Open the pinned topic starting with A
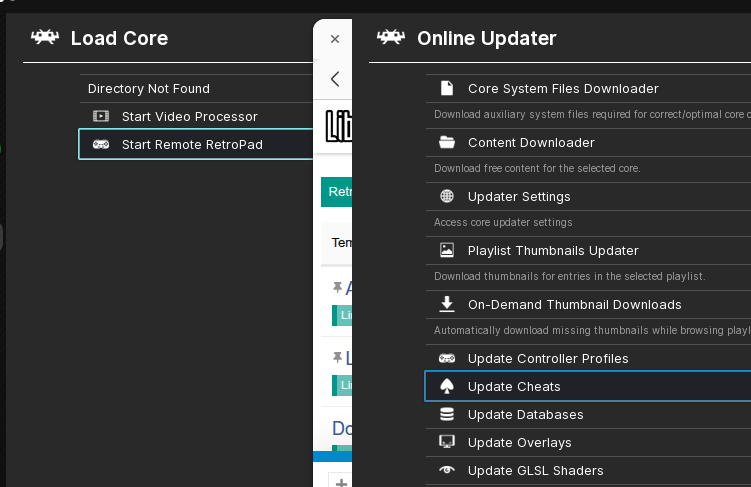The width and height of the screenshot is (751, 487). 347,289
